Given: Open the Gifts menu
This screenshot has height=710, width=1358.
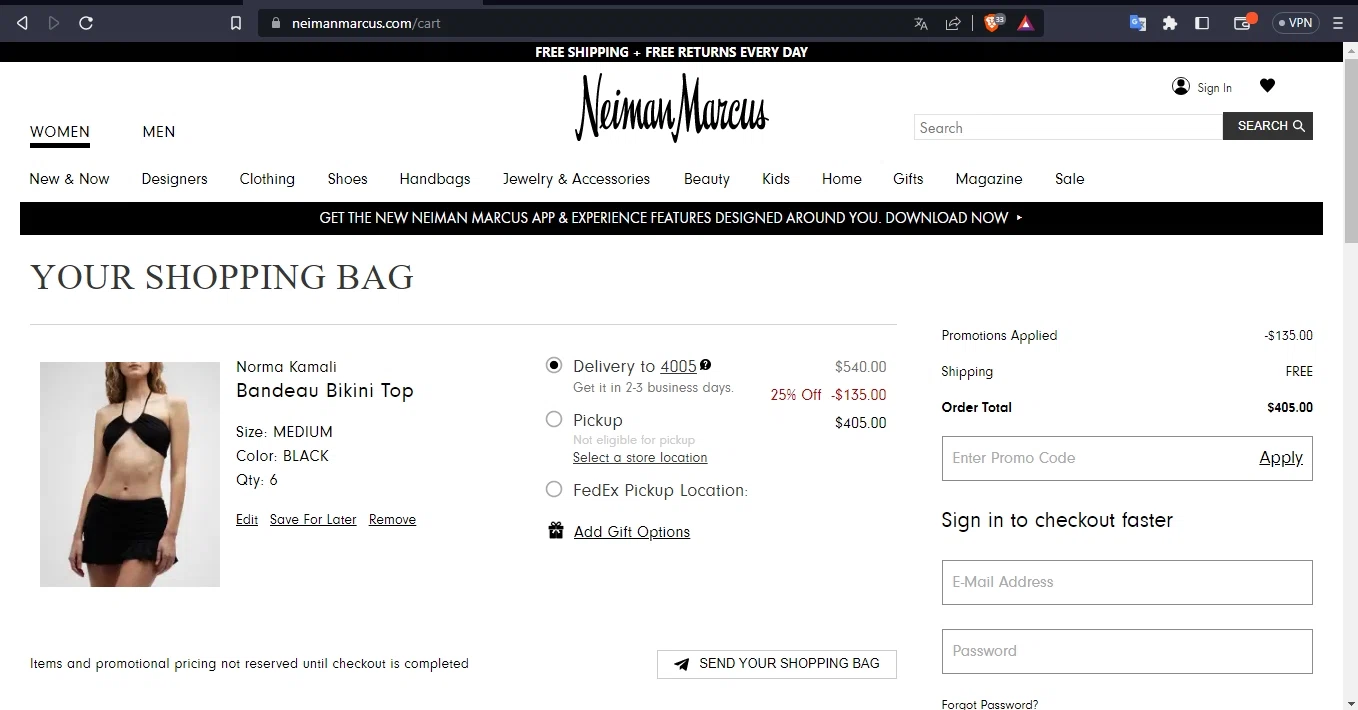Looking at the screenshot, I should click(908, 179).
